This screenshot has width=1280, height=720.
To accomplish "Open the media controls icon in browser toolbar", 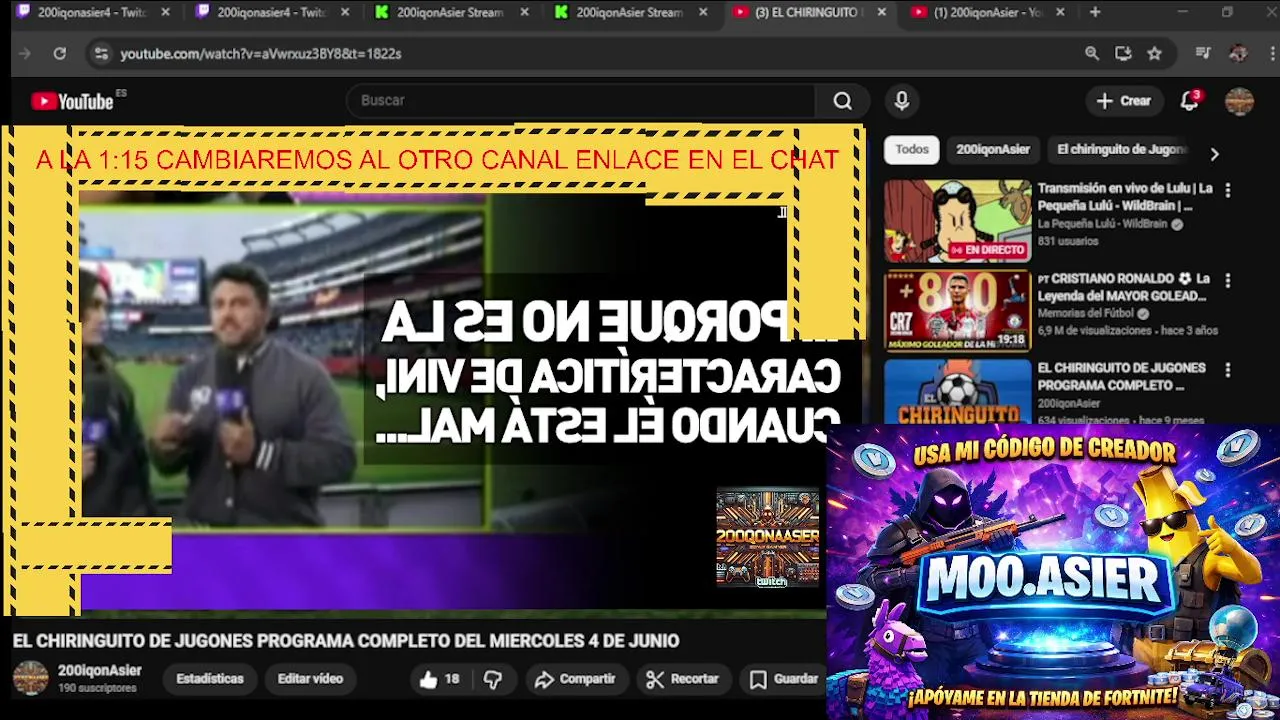I will 1203,54.
